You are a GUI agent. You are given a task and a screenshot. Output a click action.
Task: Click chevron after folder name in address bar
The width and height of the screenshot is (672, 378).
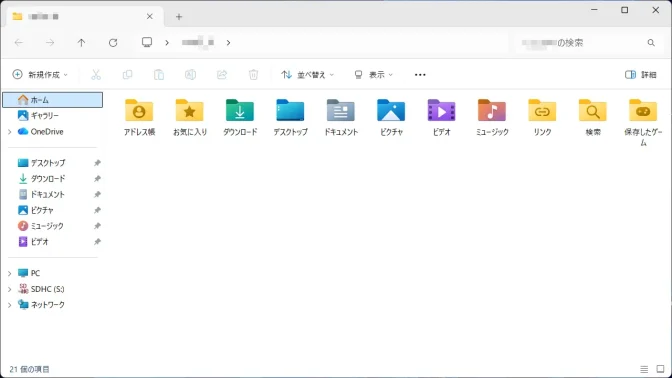click(228, 42)
